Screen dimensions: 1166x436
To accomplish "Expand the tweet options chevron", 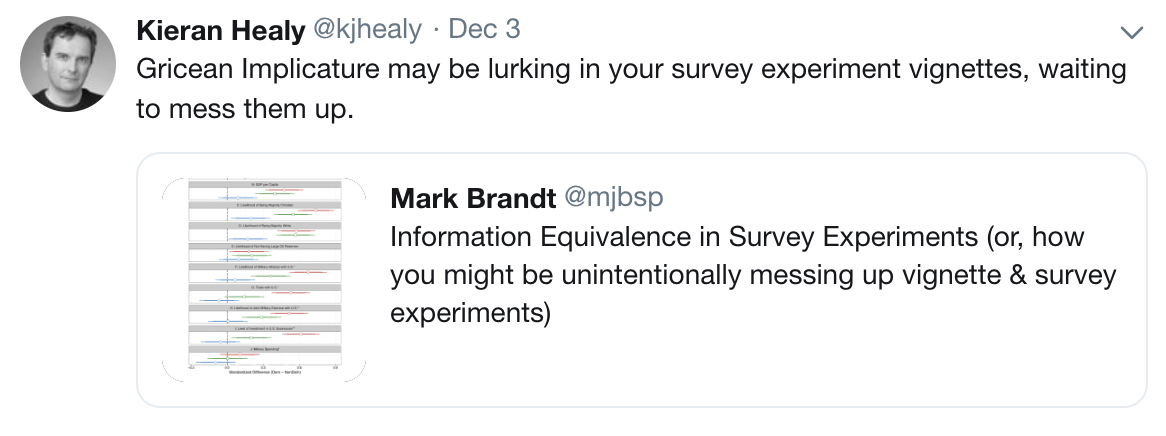I will 1131,33.
